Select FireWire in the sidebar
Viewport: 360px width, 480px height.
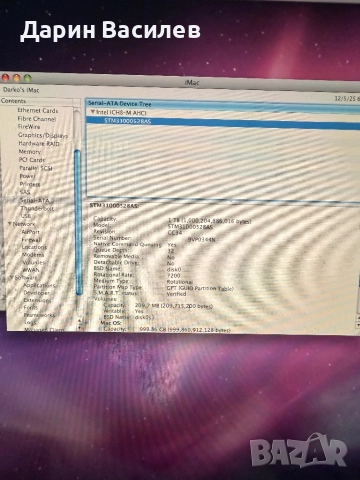coord(29,127)
